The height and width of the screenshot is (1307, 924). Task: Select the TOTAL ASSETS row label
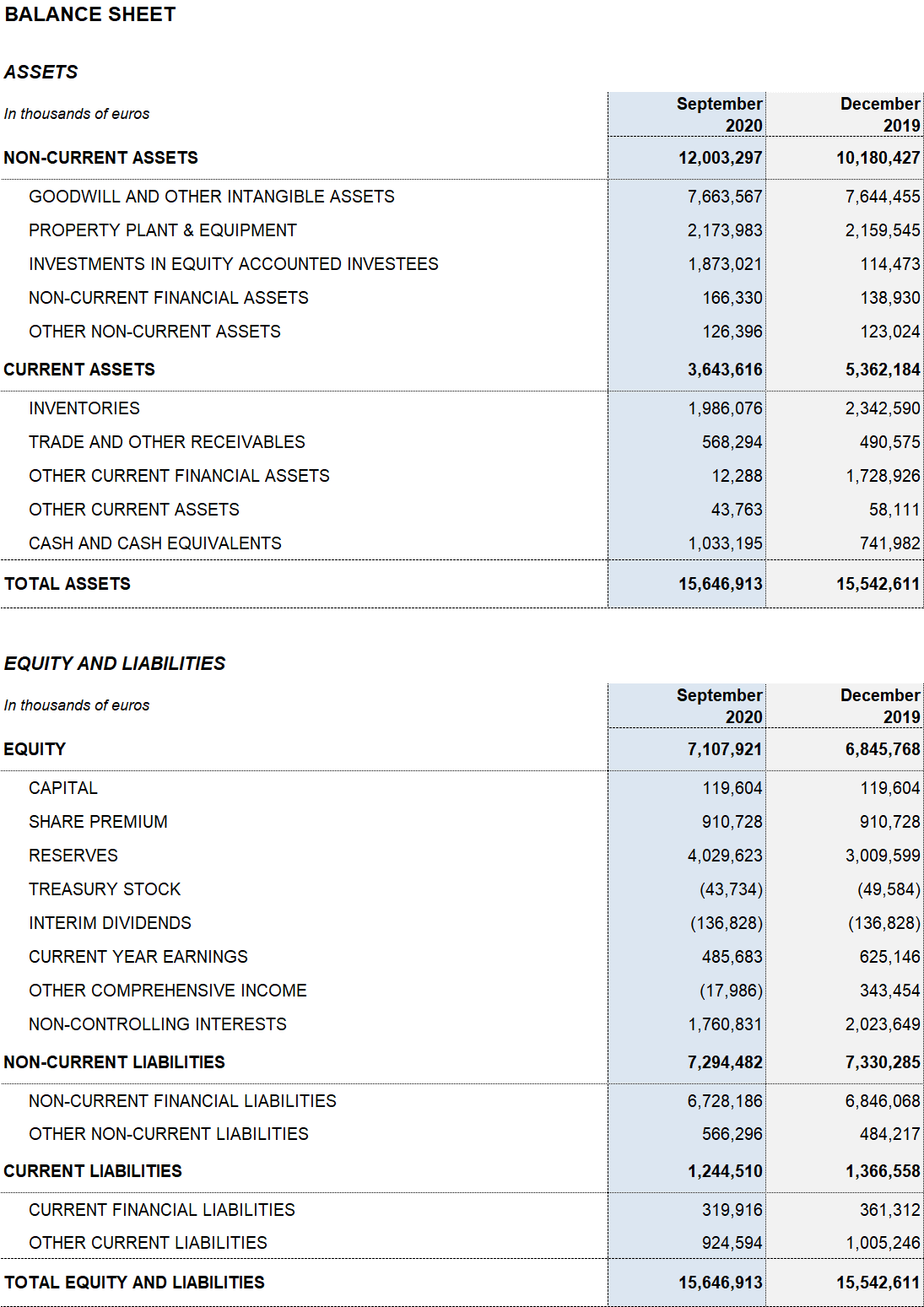click(x=68, y=584)
